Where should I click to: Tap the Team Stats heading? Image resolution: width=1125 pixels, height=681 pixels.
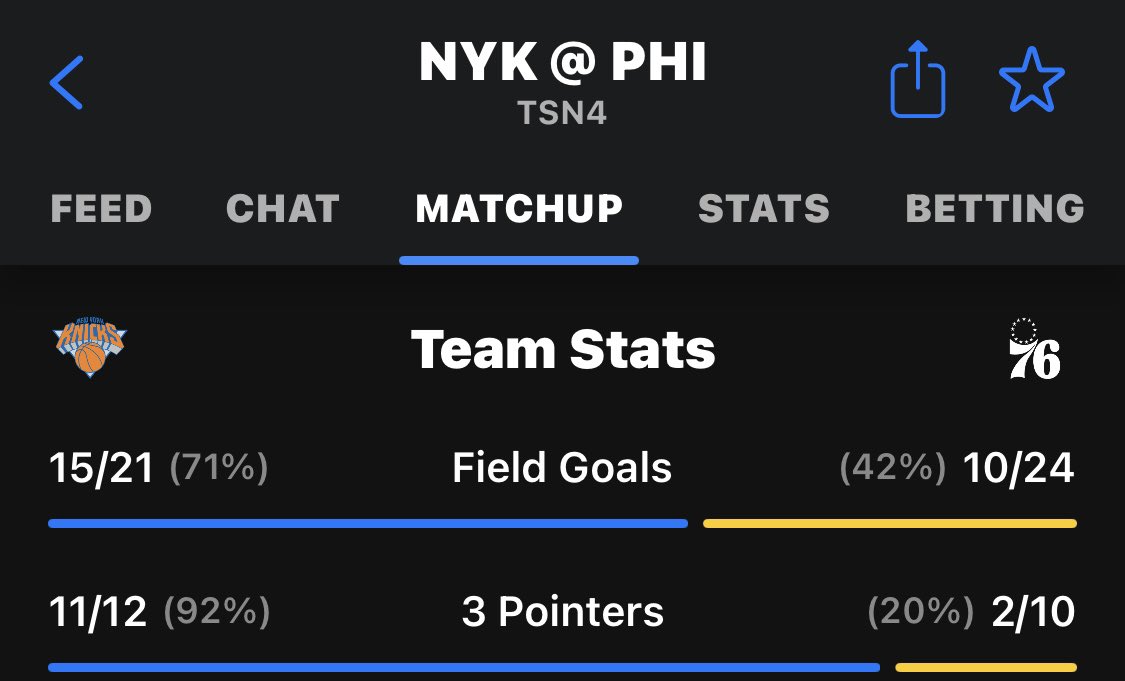click(x=562, y=349)
